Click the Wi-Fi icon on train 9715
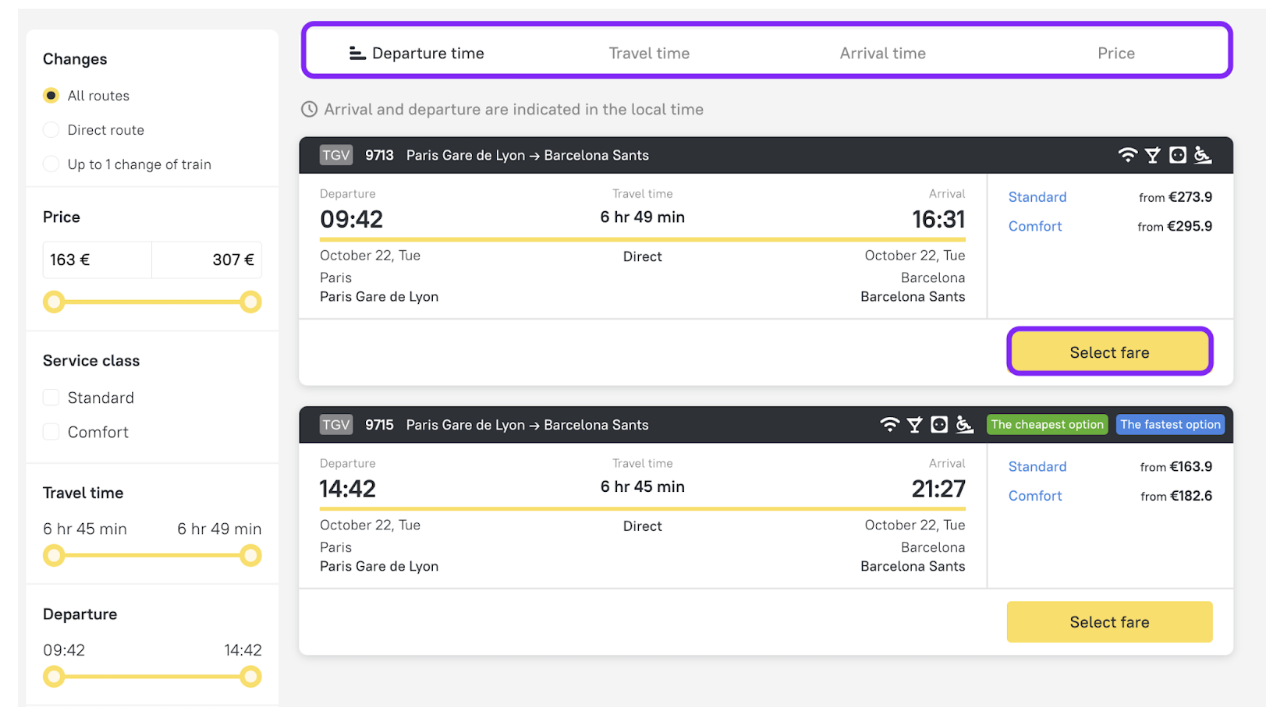This screenshot has width=1268, height=714. click(890, 425)
